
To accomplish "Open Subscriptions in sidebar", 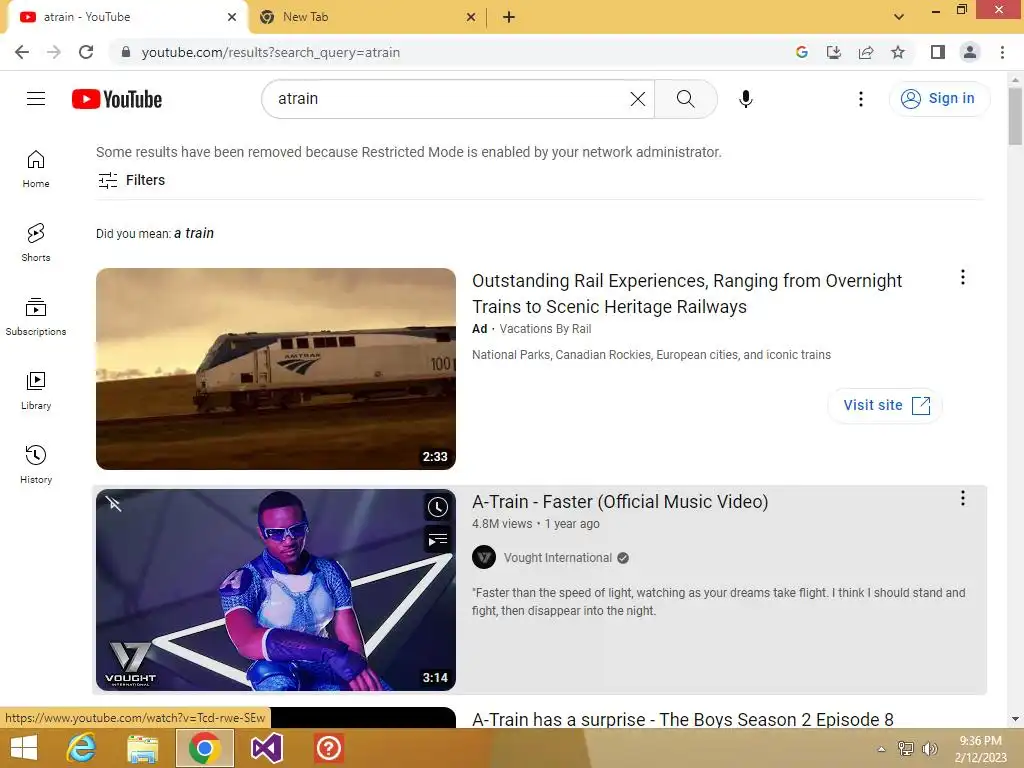I will 36,317.
